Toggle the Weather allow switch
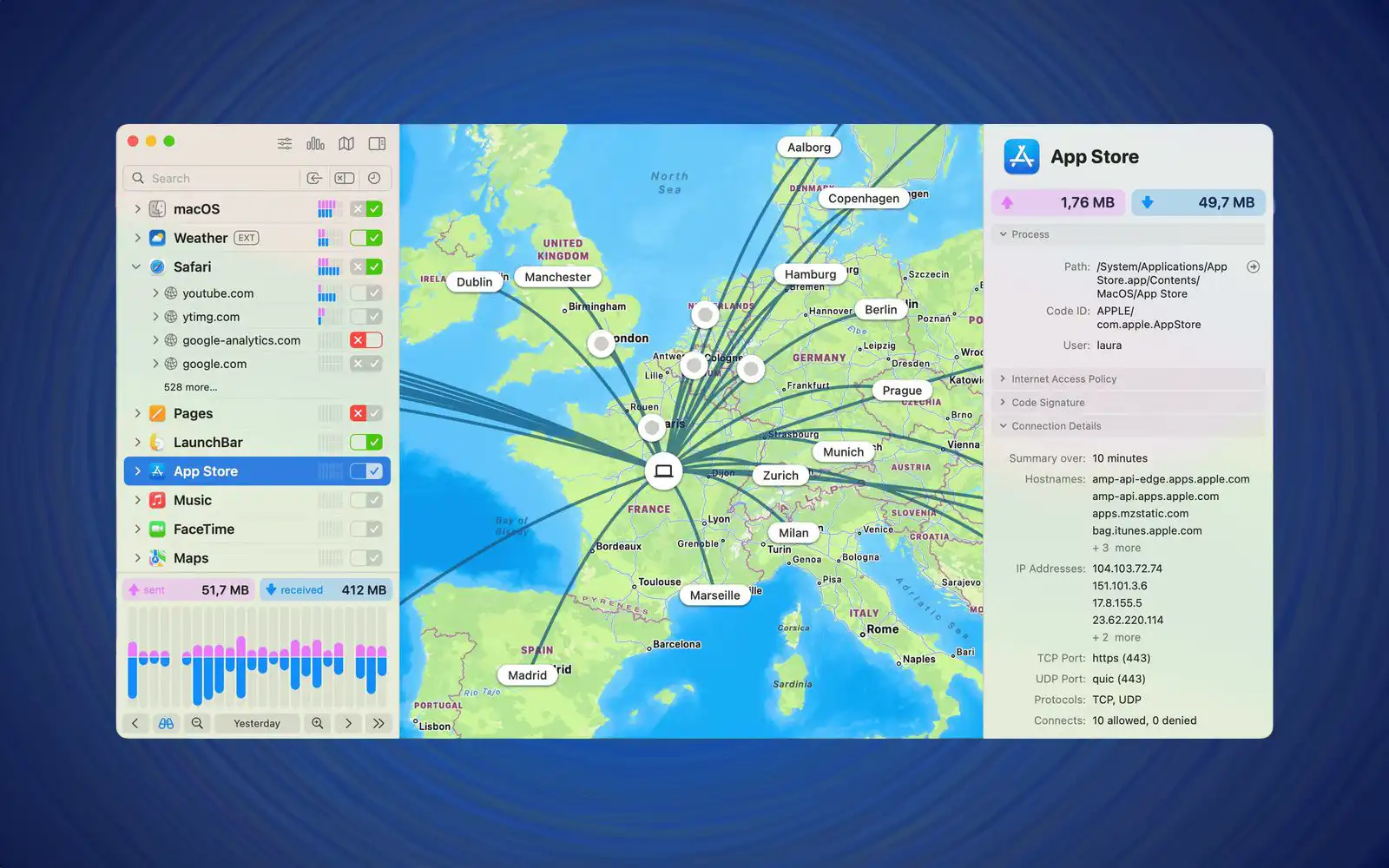This screenshot has height=868, width=1389. (x=365, y=238)
